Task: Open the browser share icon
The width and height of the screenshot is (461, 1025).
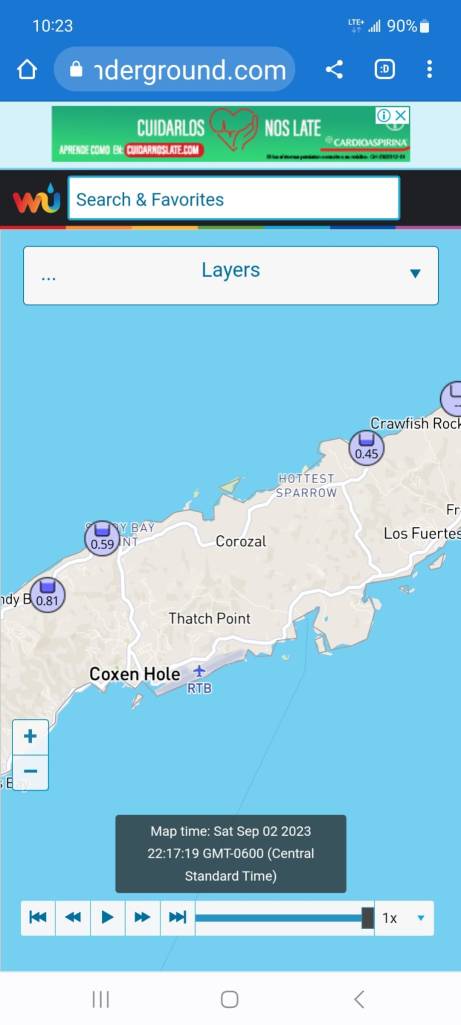Action: tap(334, 69)
